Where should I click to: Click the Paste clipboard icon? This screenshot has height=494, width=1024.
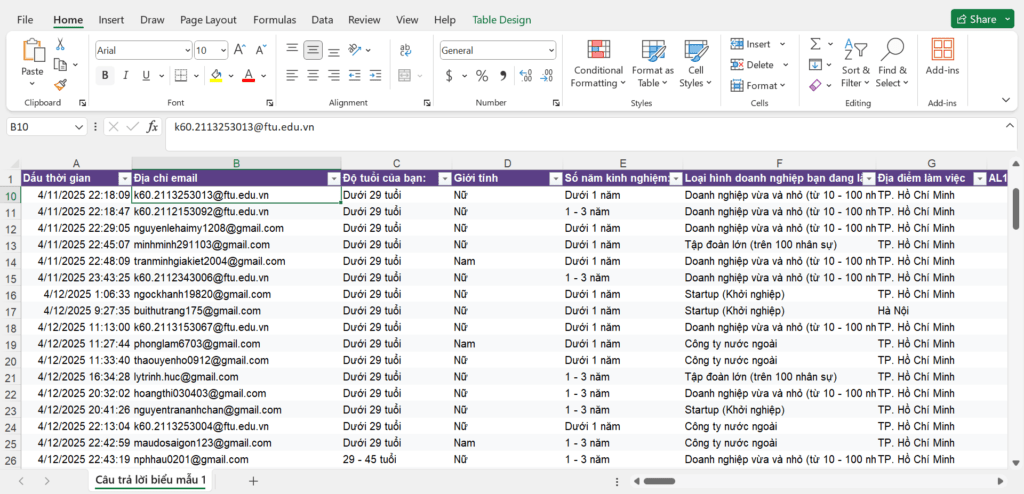point(32,51)
